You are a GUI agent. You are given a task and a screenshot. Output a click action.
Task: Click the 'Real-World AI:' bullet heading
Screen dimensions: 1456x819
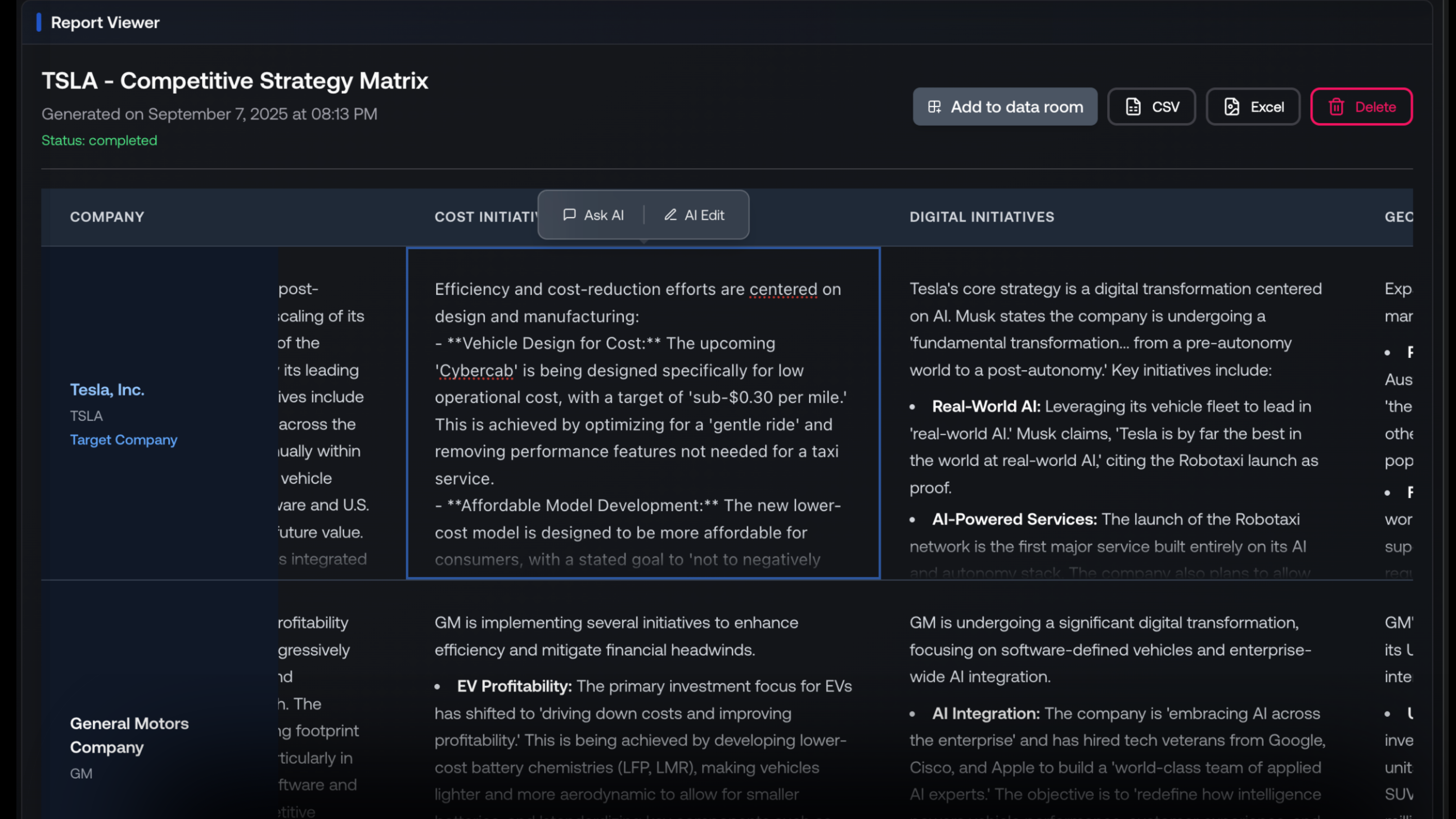(x=986, y=406)
